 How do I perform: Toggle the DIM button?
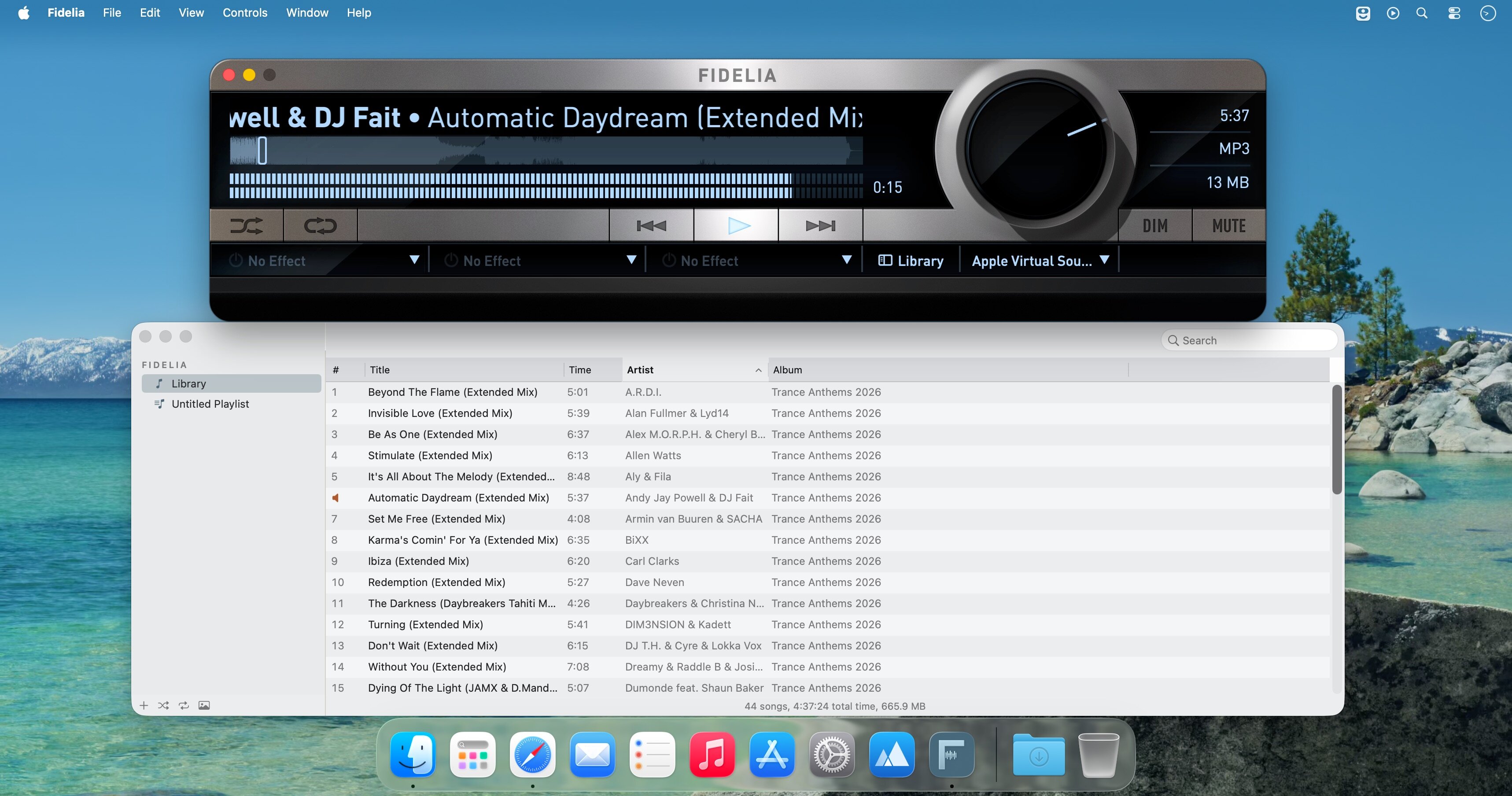1155,225
